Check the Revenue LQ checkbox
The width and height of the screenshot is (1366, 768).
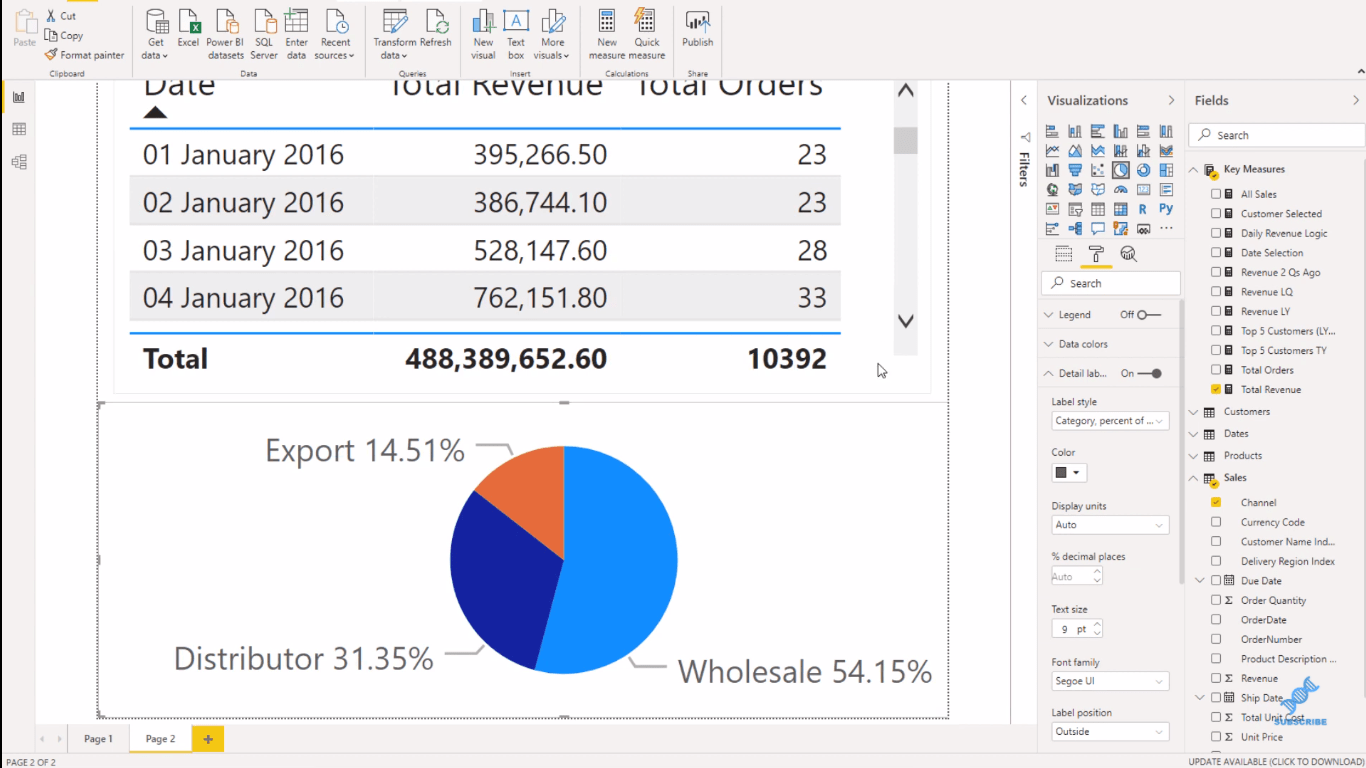1216,292
